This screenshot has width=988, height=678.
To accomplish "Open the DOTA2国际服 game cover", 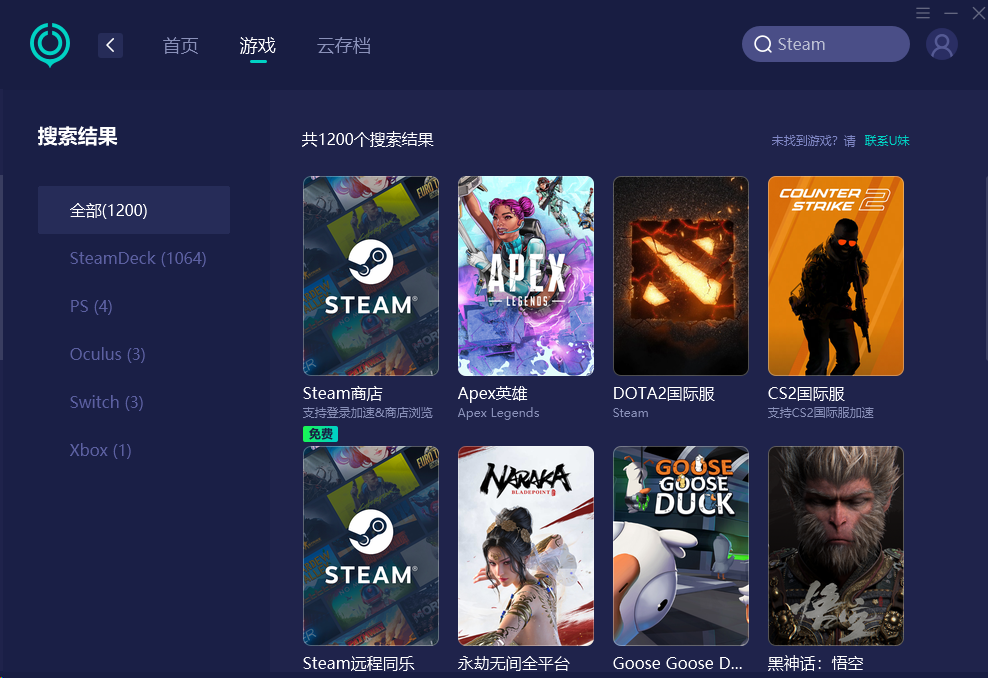I will [x=680, y=276].
